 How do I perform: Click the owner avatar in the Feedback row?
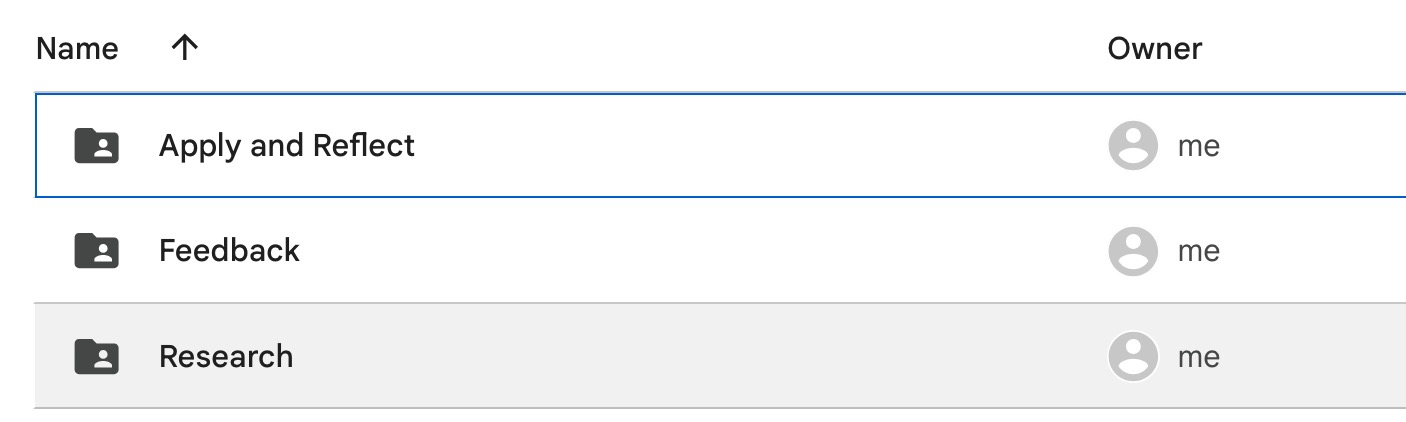[x=1133, y=250]
